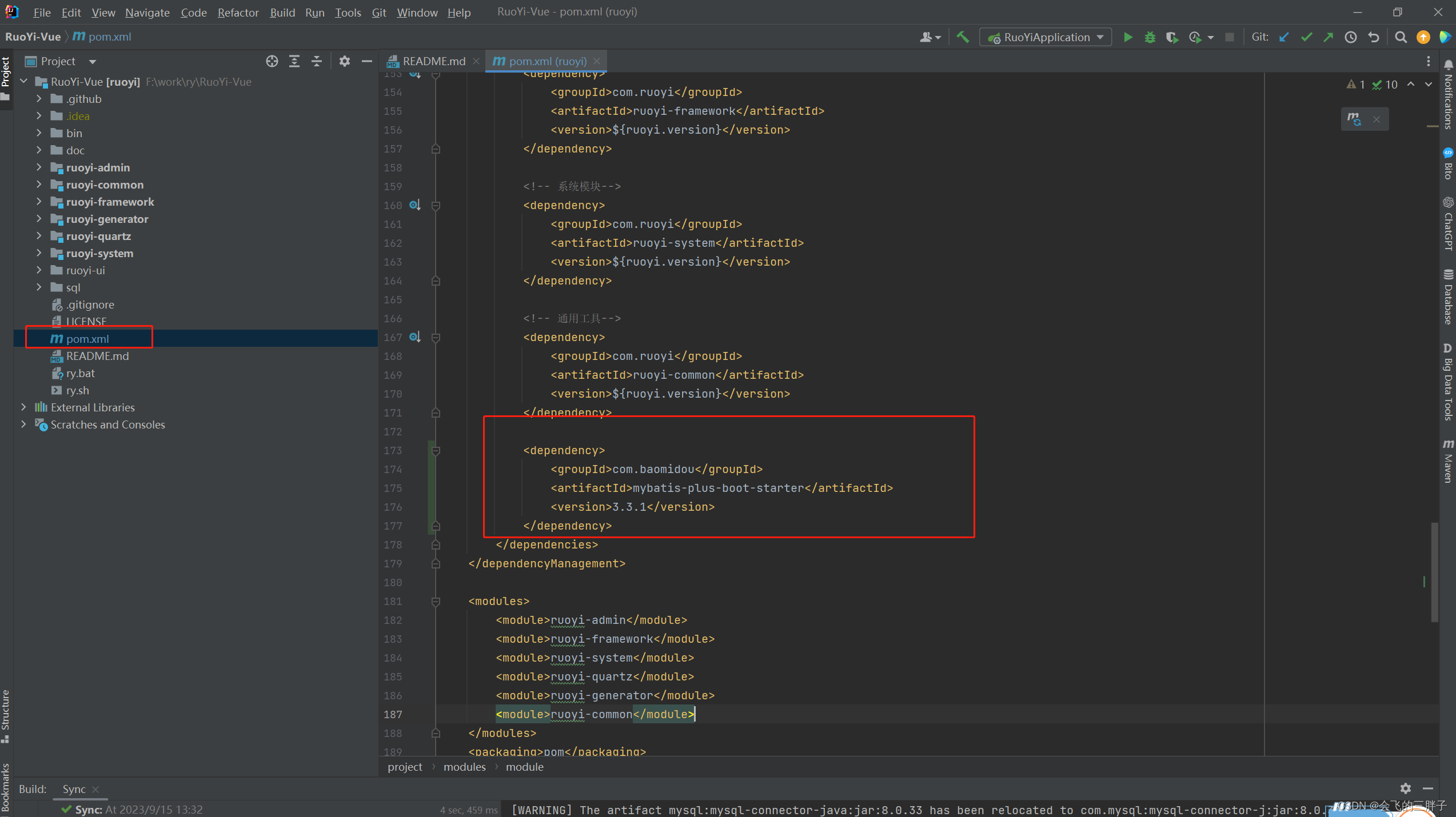Click Load Maven Changes floating icon
1456x817 pixels.
[x=1354, y=119]
